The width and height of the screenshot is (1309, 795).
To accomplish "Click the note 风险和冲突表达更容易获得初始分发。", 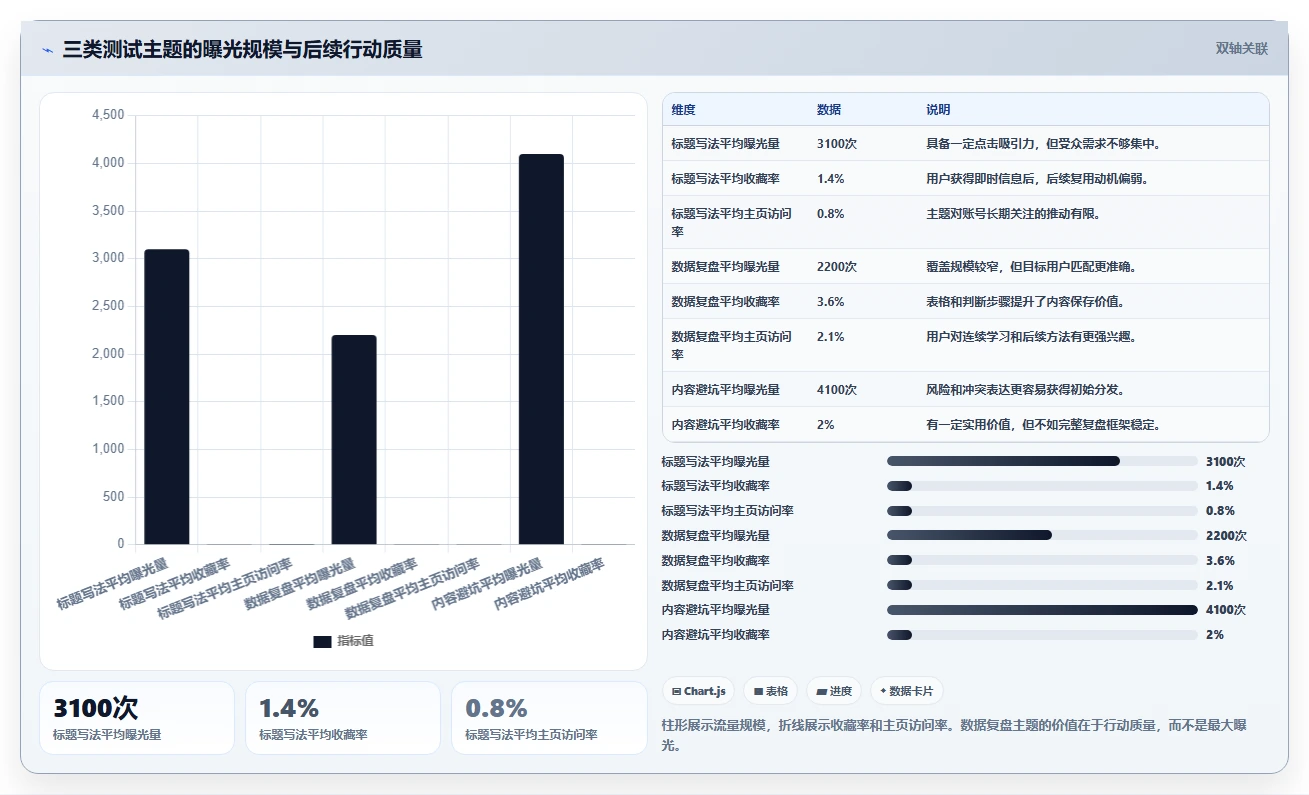I will pos(1025,390).
